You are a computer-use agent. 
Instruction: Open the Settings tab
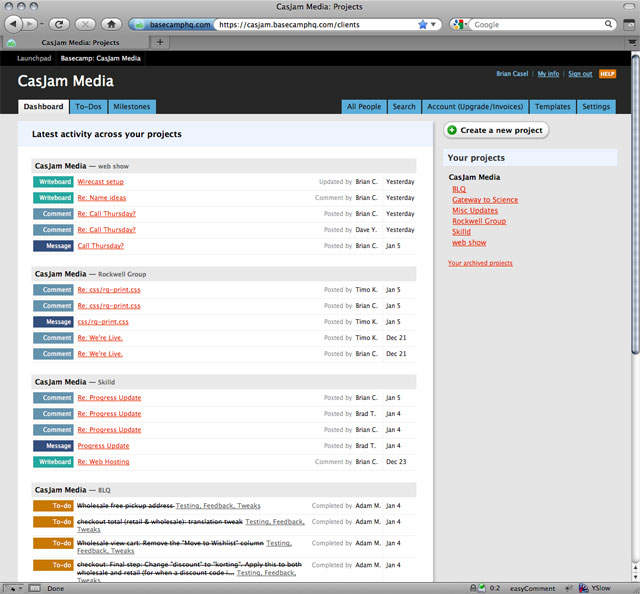click(x=596, y=107)
